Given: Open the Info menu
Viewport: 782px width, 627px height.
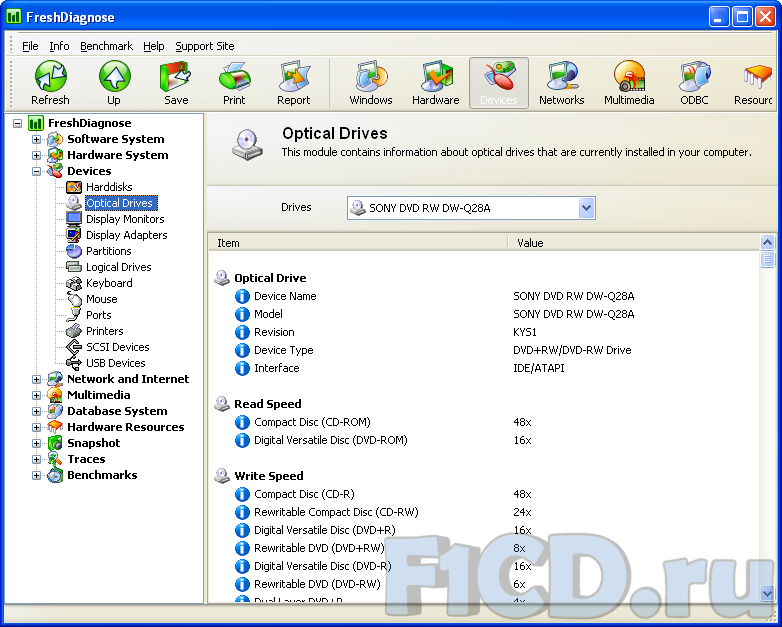Looking at the screenshot, I should (59, 46).
